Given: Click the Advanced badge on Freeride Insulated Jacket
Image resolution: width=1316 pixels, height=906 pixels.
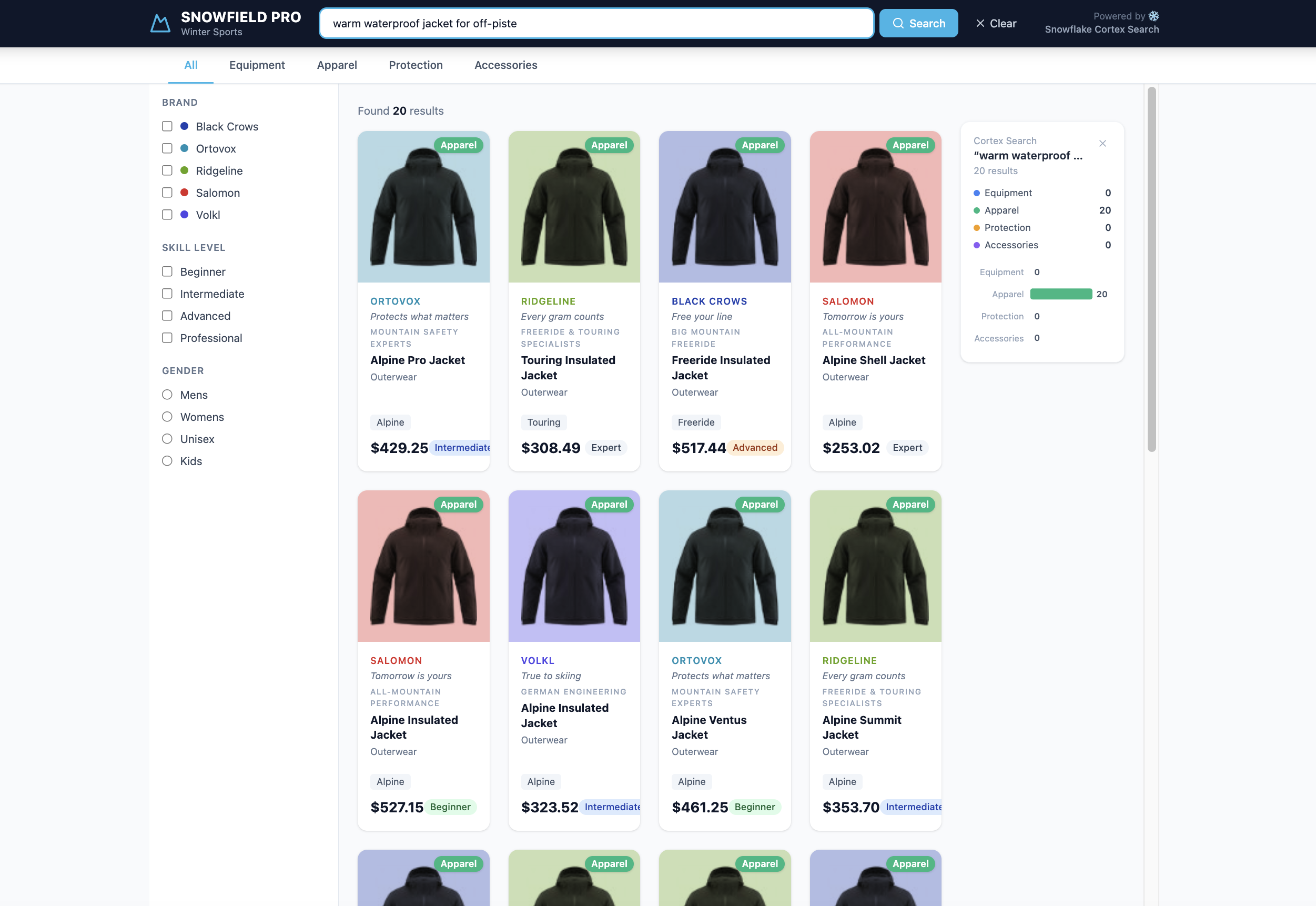Looking at the screenshot, I should point(755,448).
